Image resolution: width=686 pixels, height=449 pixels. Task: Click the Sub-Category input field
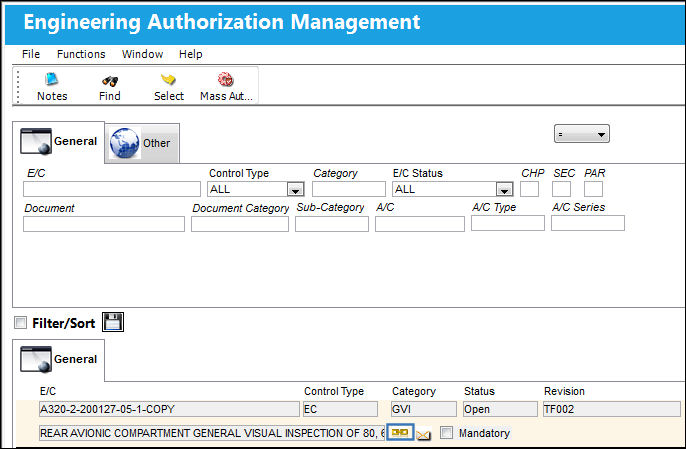pos(332,224)
